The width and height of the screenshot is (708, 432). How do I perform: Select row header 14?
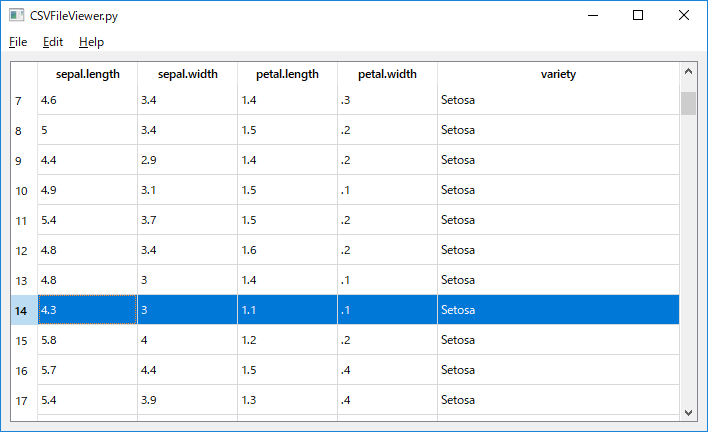24,310
